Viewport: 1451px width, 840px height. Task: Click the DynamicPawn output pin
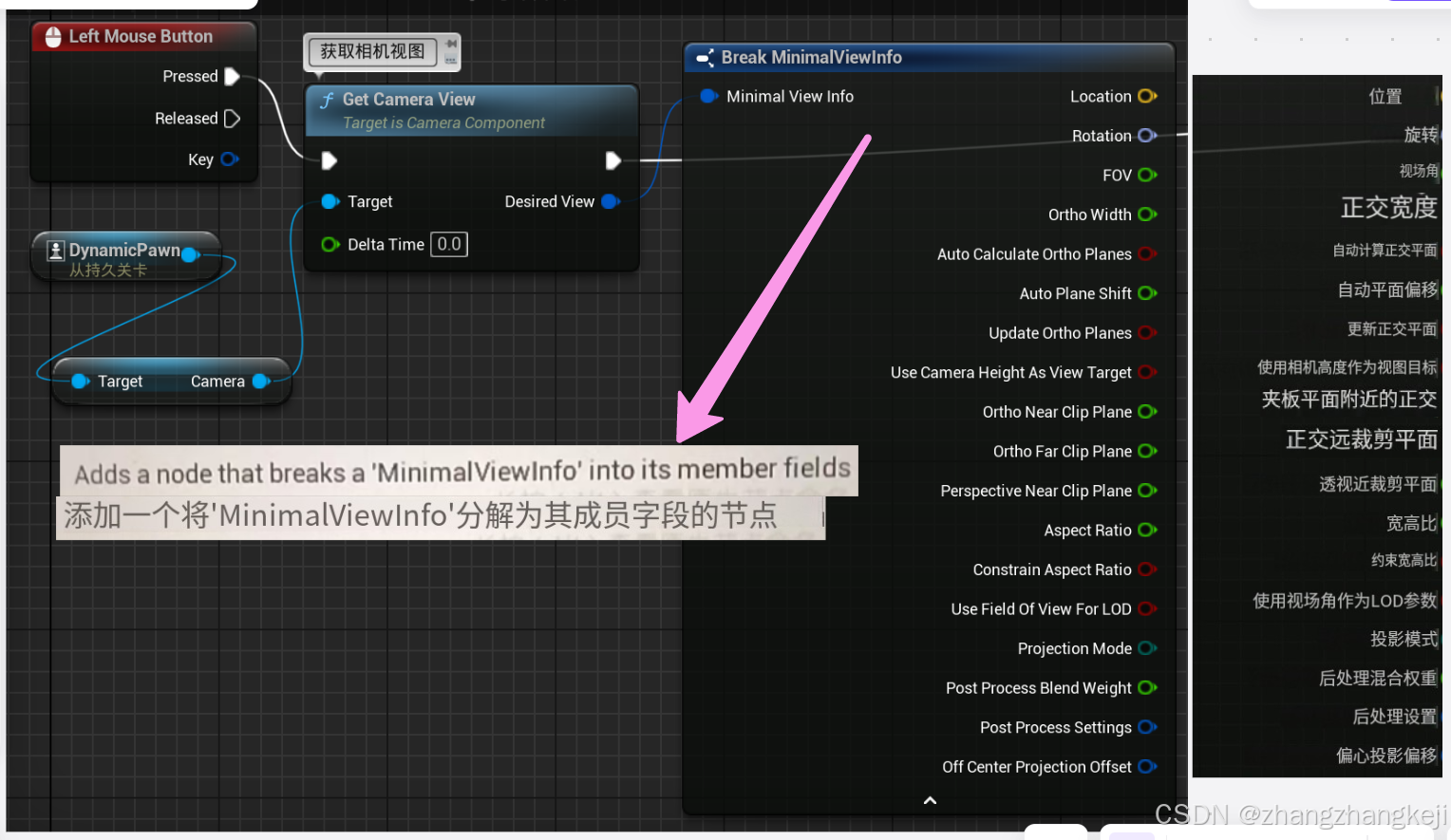click(190, 254)
